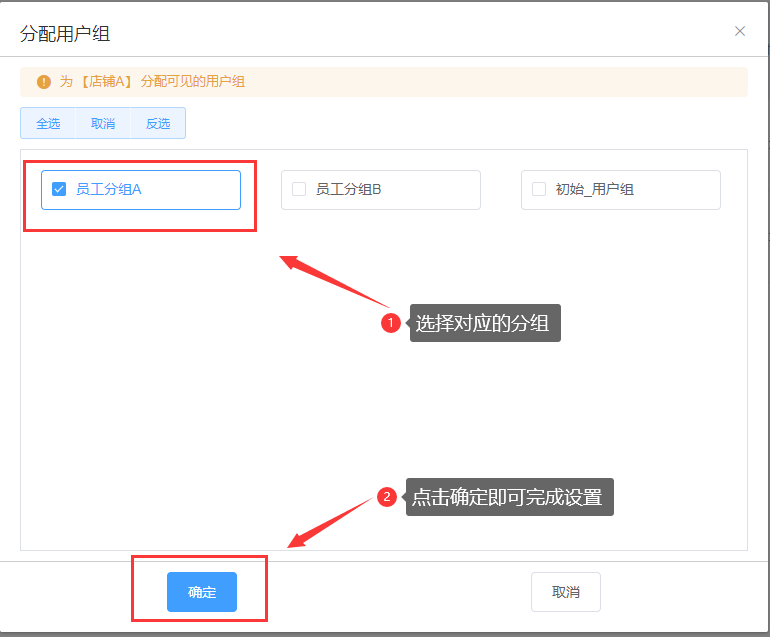Click the 员工分组A label text
This screenshot has width=770, height=637.
(109, 189)
